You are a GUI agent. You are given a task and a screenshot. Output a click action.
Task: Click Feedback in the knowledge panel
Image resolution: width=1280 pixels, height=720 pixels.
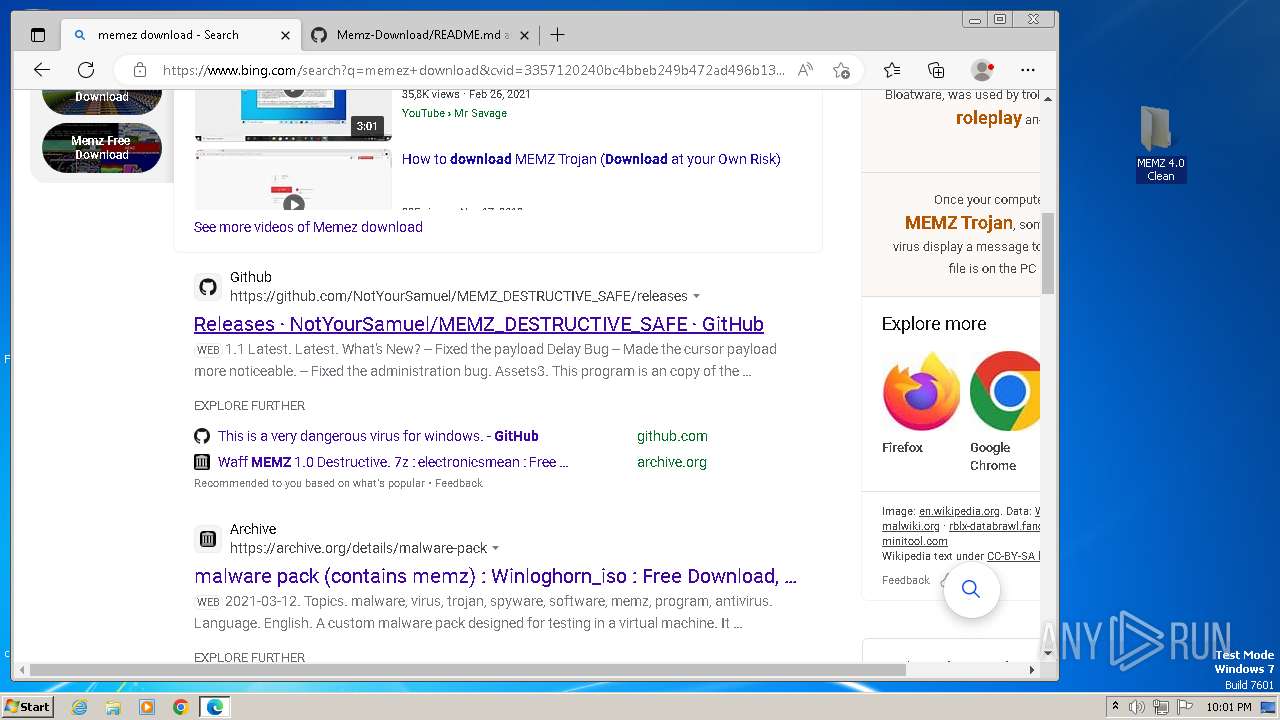pos(906,580)
